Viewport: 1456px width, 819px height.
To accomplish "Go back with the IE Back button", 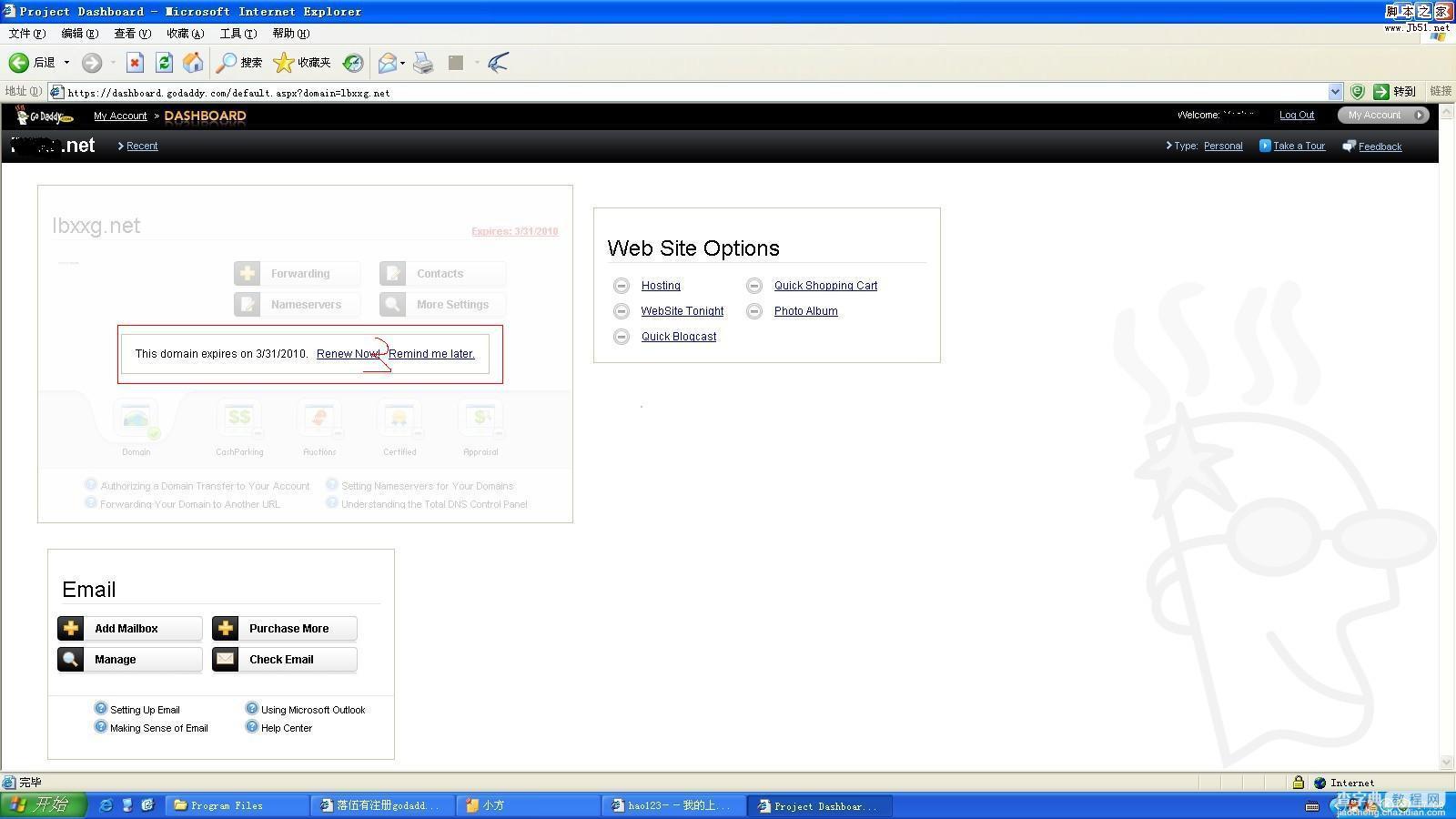I will coord(32,62).
